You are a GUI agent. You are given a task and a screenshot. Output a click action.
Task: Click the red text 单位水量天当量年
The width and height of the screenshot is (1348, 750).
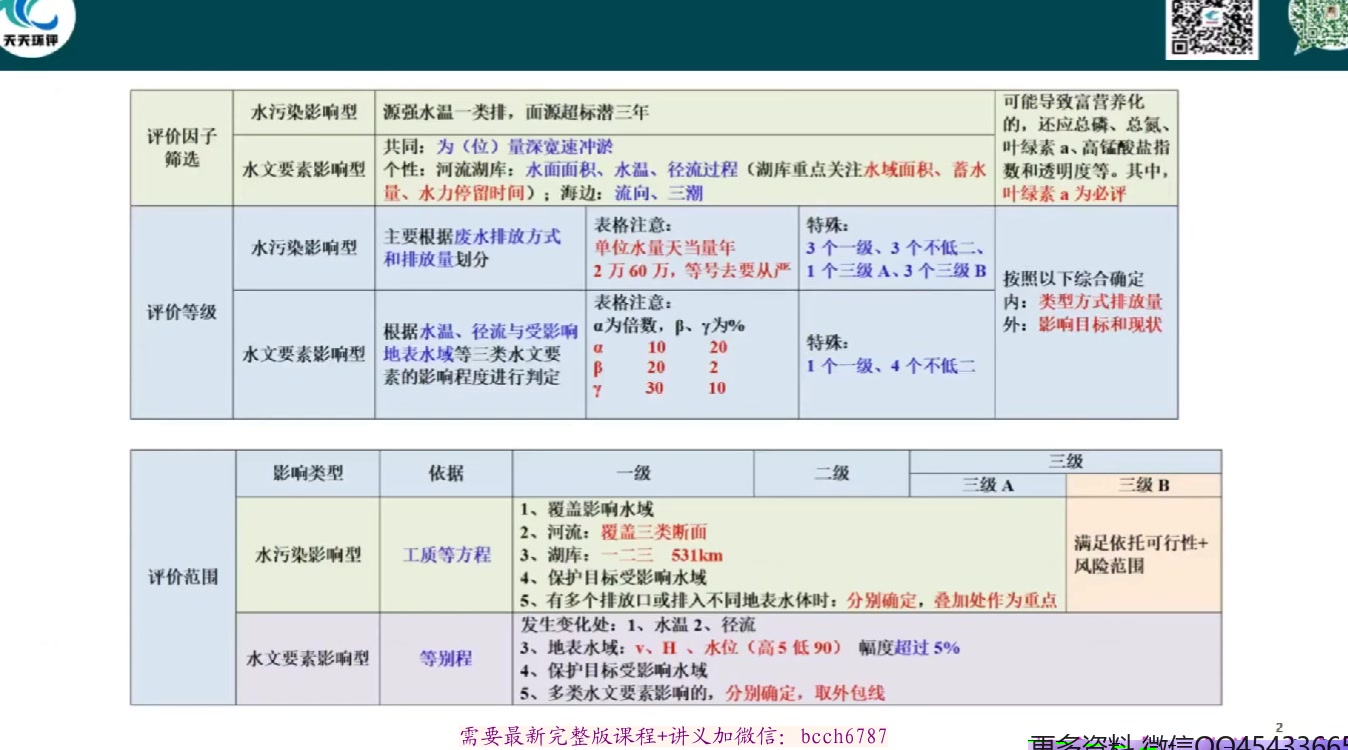point(665,247)
